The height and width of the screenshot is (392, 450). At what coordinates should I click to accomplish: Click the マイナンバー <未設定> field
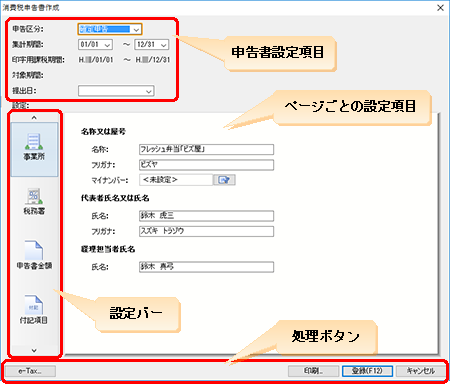coord(176,180)
